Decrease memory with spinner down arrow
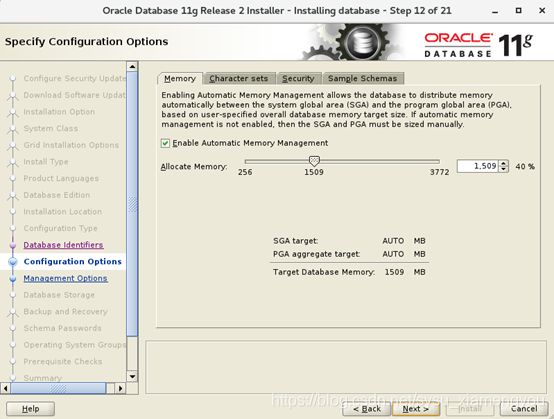The height and width of the screenshot is (419, 554). click(x=503, y=169)
